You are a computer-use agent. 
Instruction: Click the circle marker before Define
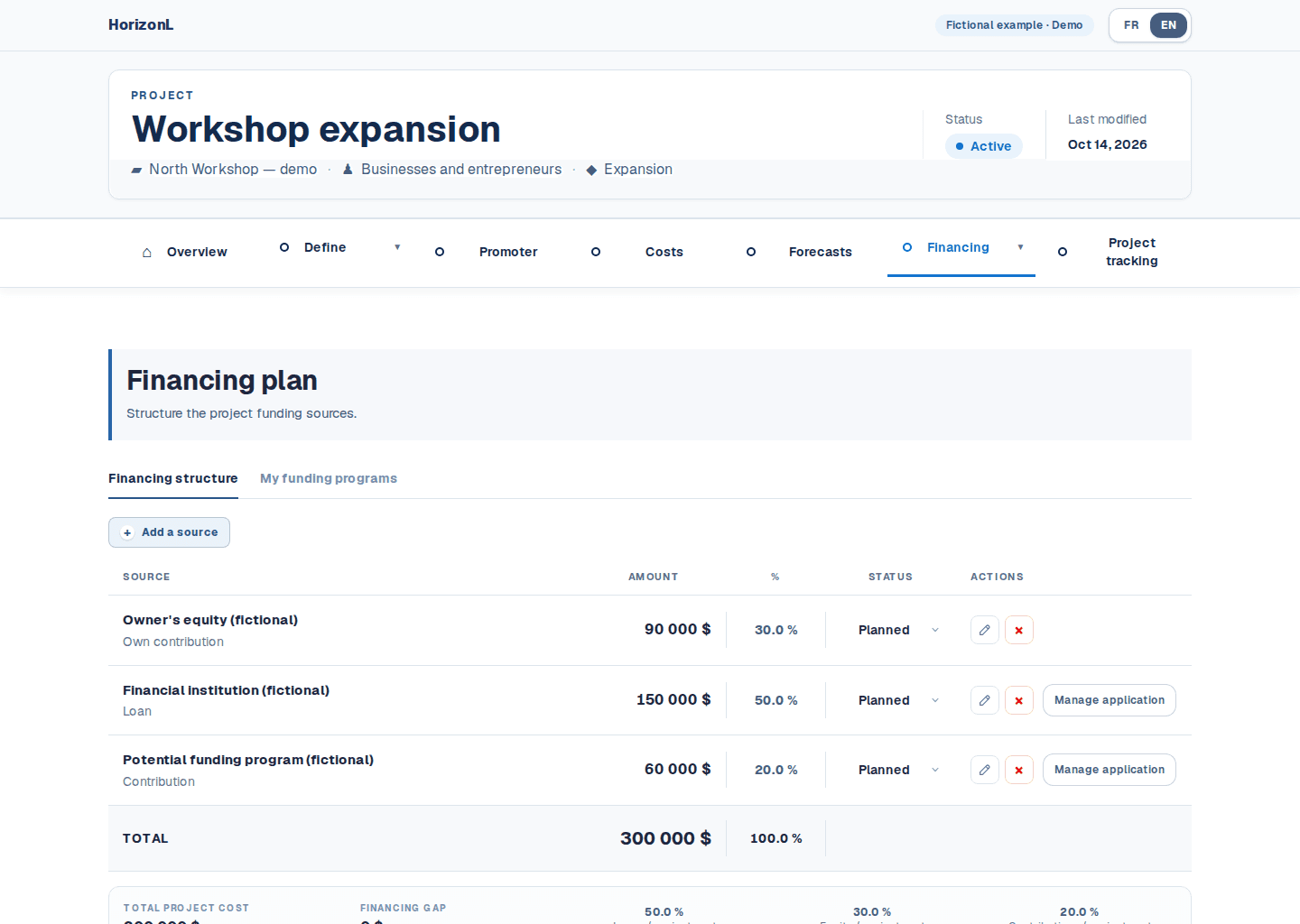tap(284, 247)
